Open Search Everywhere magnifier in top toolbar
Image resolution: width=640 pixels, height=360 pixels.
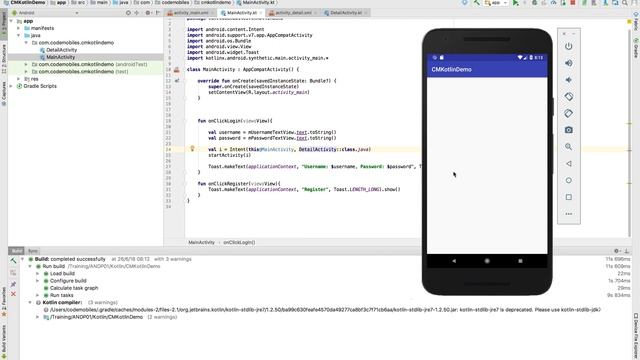point(625,3)
